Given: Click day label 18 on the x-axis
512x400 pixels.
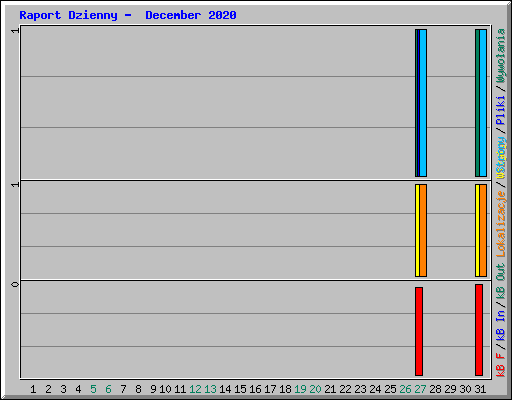Looking at the screenshot, I should 285,389.
